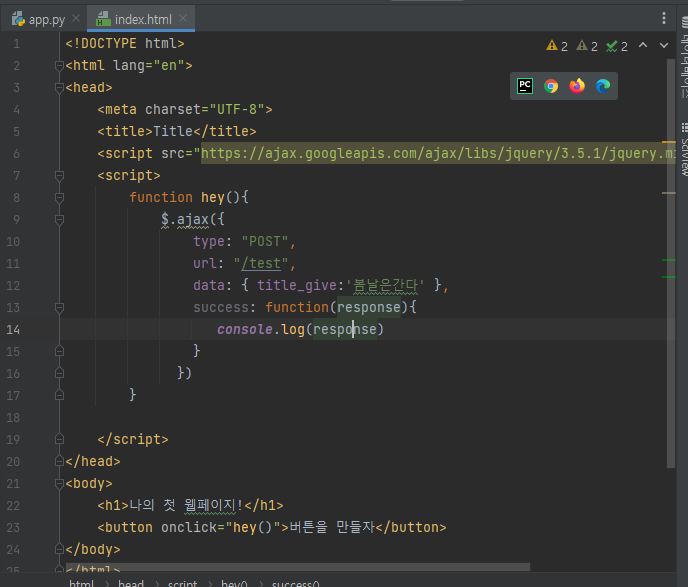Select html in the breadcrumb bar

[x=82, y=583]
